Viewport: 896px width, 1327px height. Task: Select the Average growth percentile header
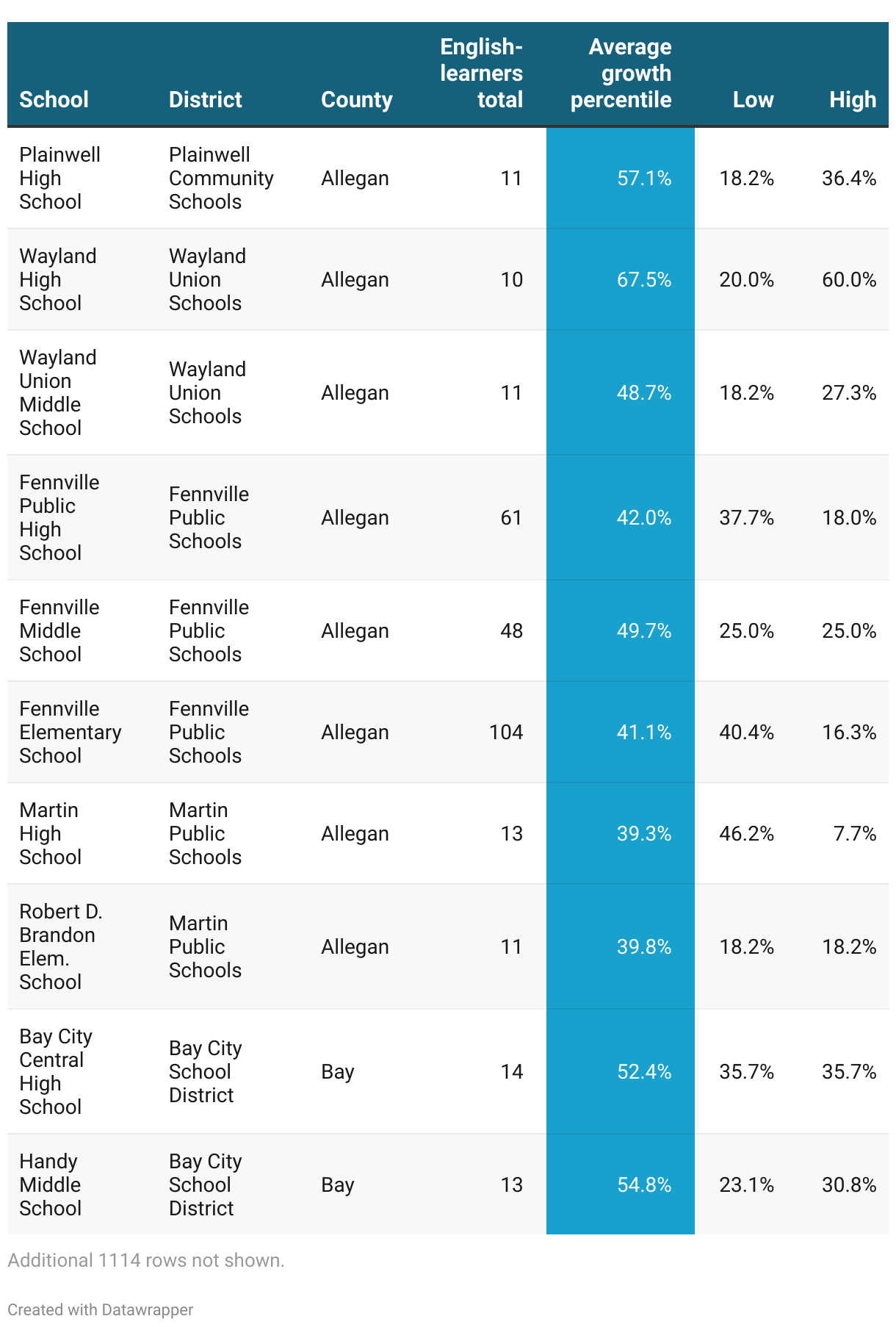click(x=621, y=73)
